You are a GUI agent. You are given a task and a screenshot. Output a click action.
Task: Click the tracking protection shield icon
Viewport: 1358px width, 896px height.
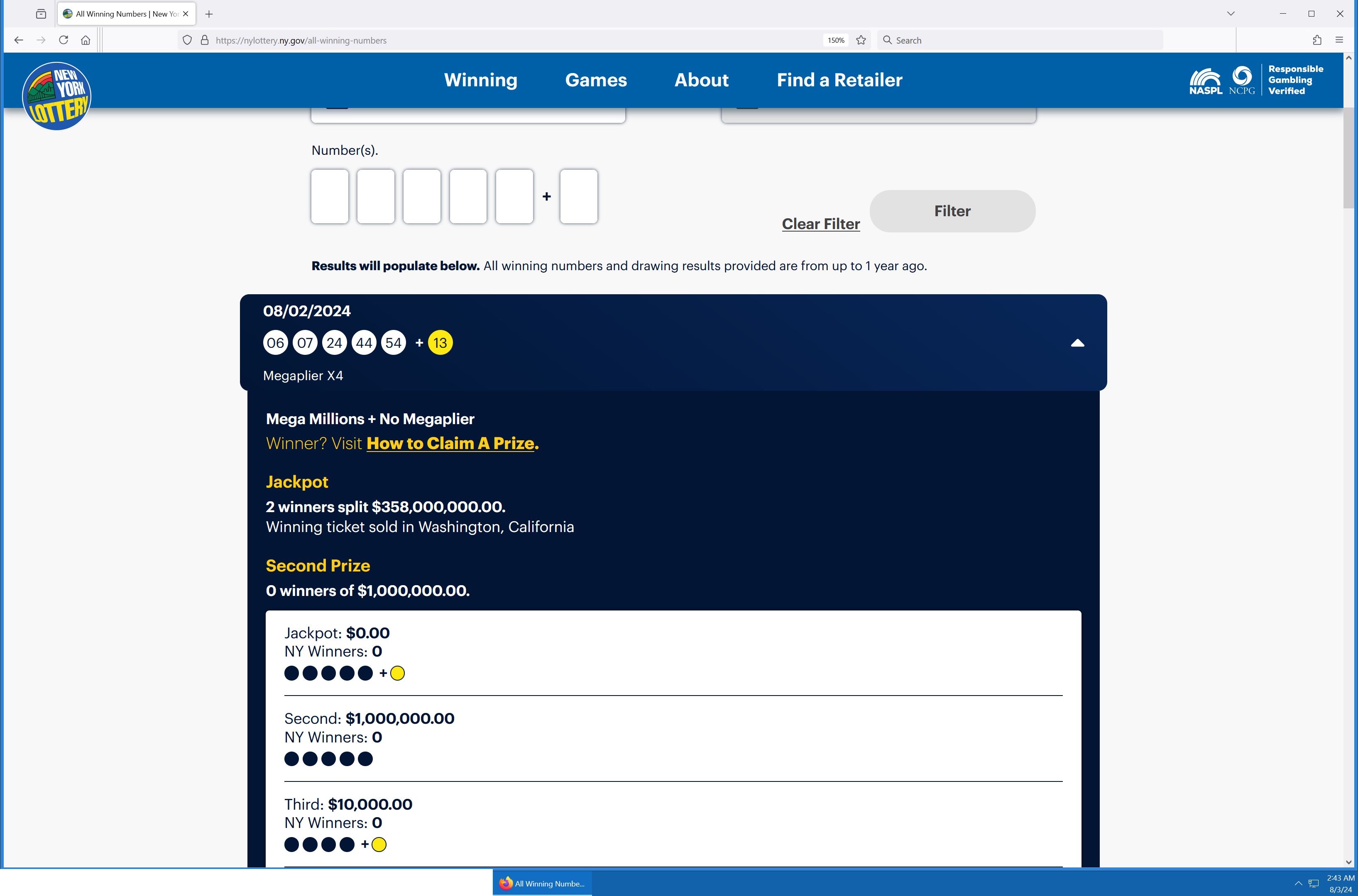tap(187, 40)
